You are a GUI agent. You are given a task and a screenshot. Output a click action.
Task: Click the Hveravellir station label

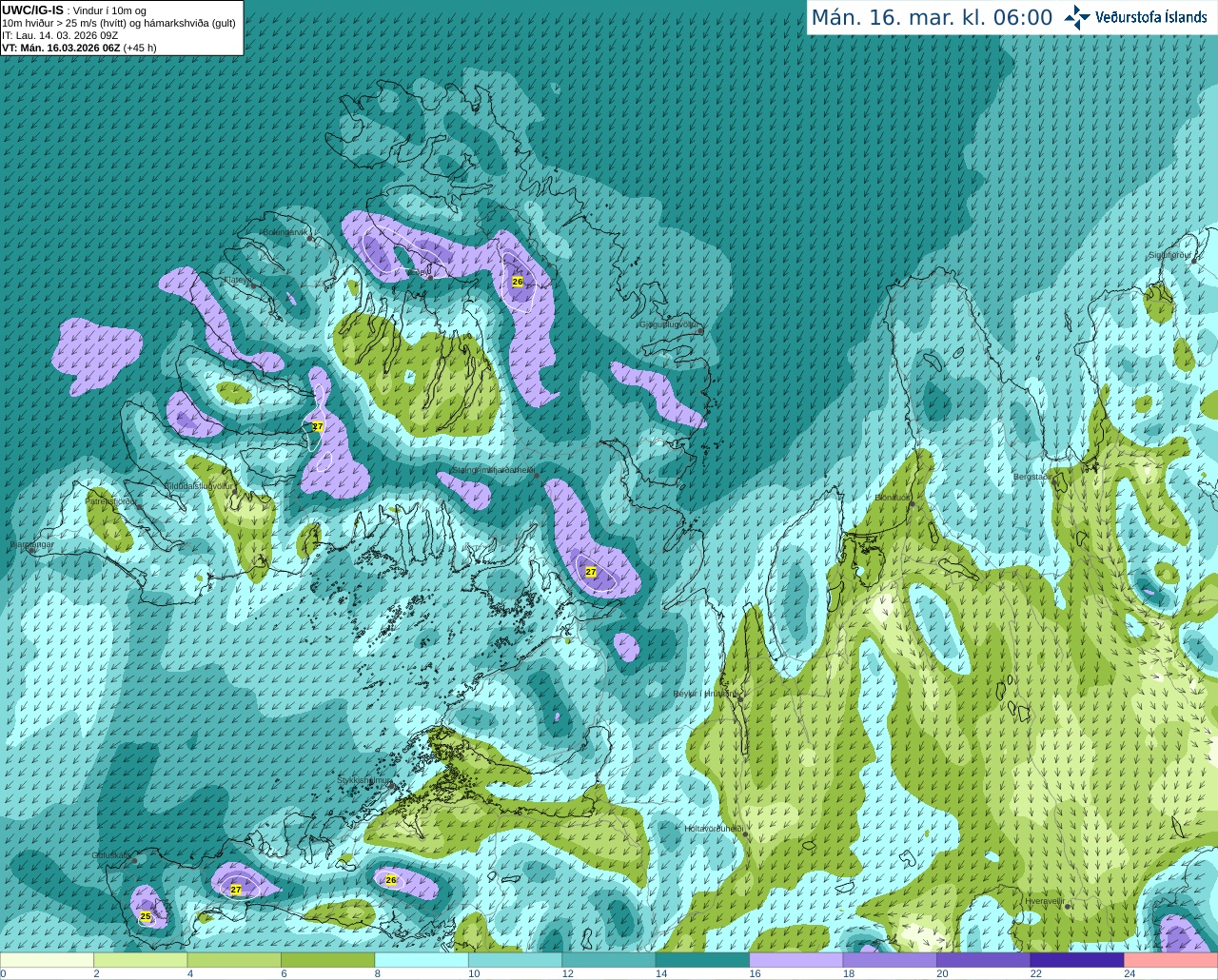click(1044, 901)
